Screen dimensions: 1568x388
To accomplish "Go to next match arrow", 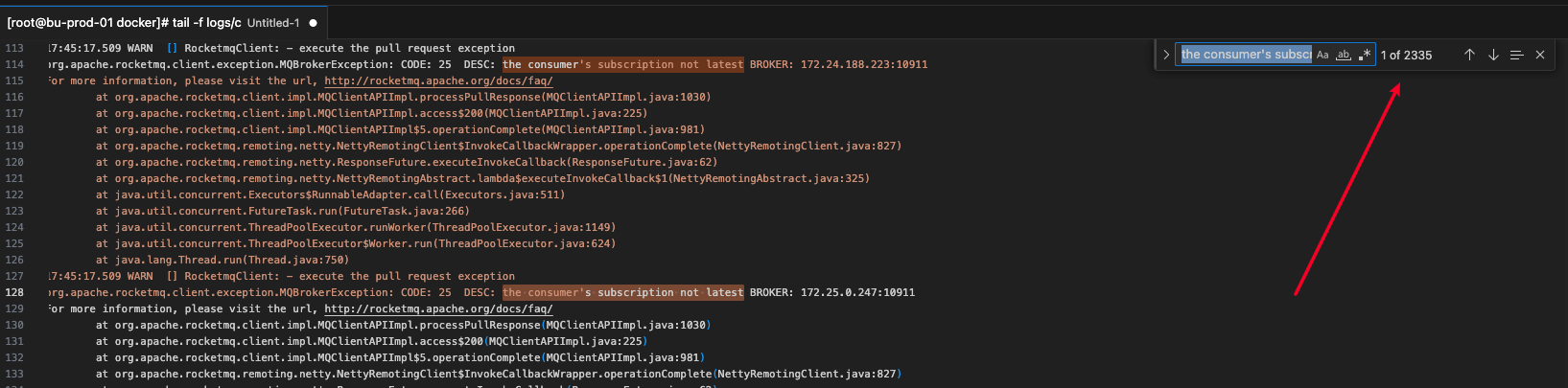I will click(x=1493, y=55).
